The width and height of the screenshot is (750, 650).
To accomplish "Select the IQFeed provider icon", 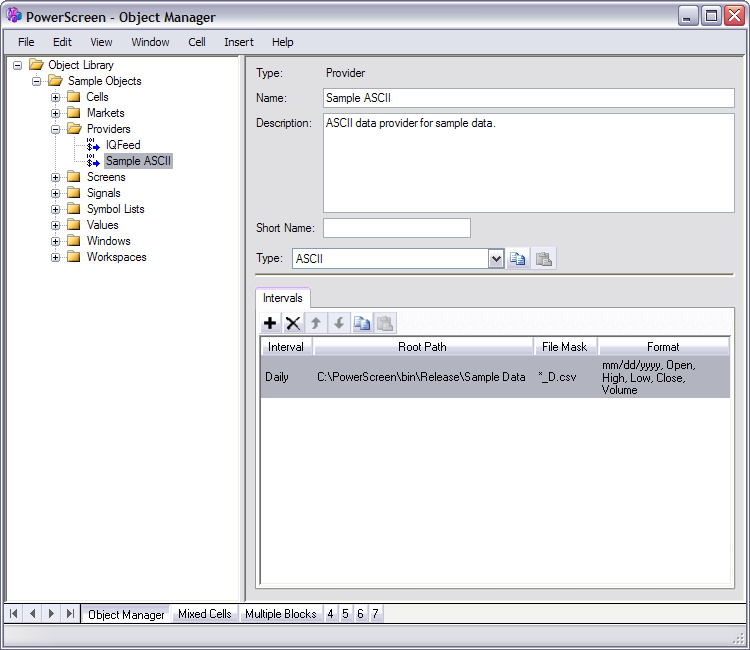I will (x=93, y=145).
